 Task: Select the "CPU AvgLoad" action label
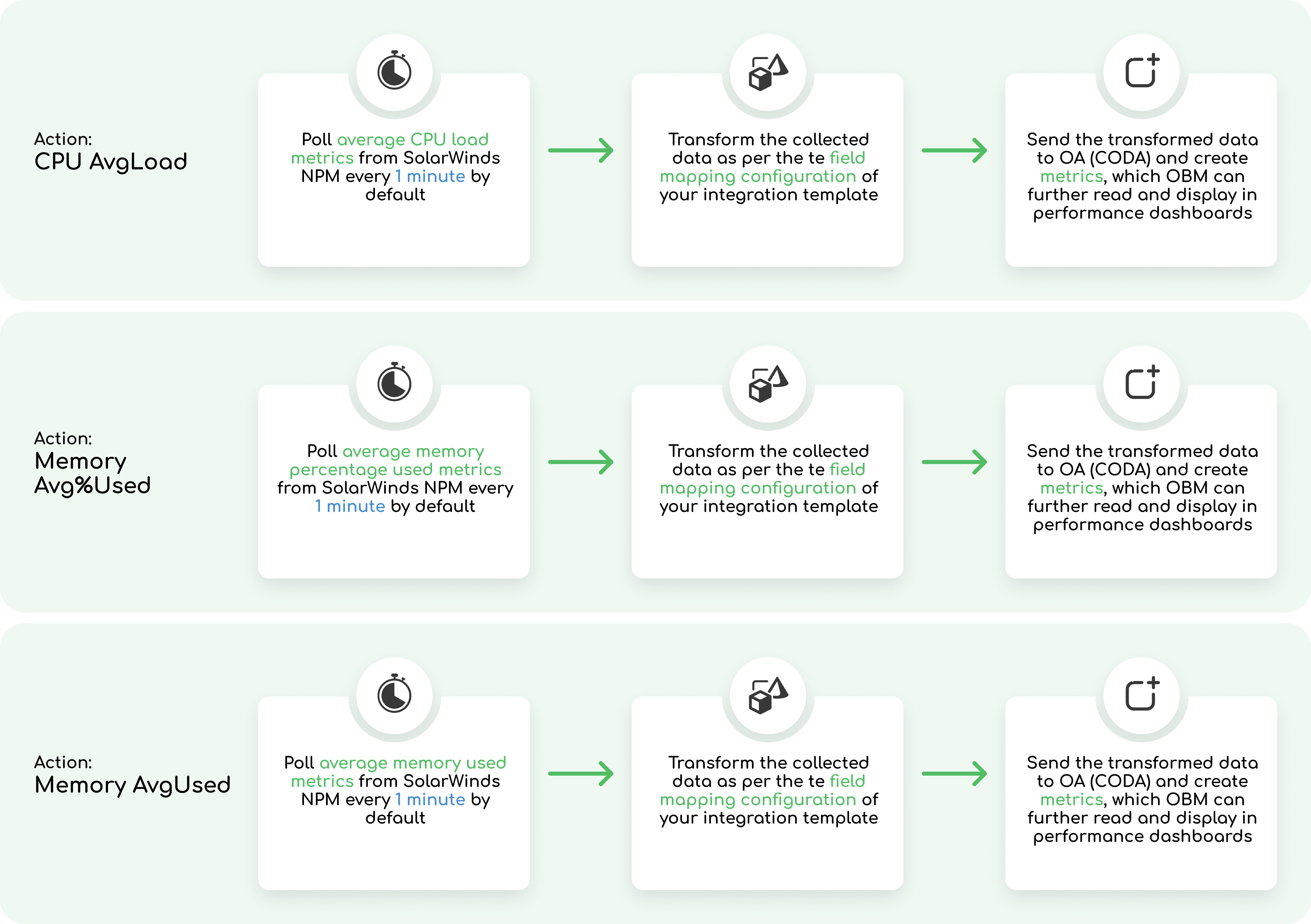(x=111, y=162)
